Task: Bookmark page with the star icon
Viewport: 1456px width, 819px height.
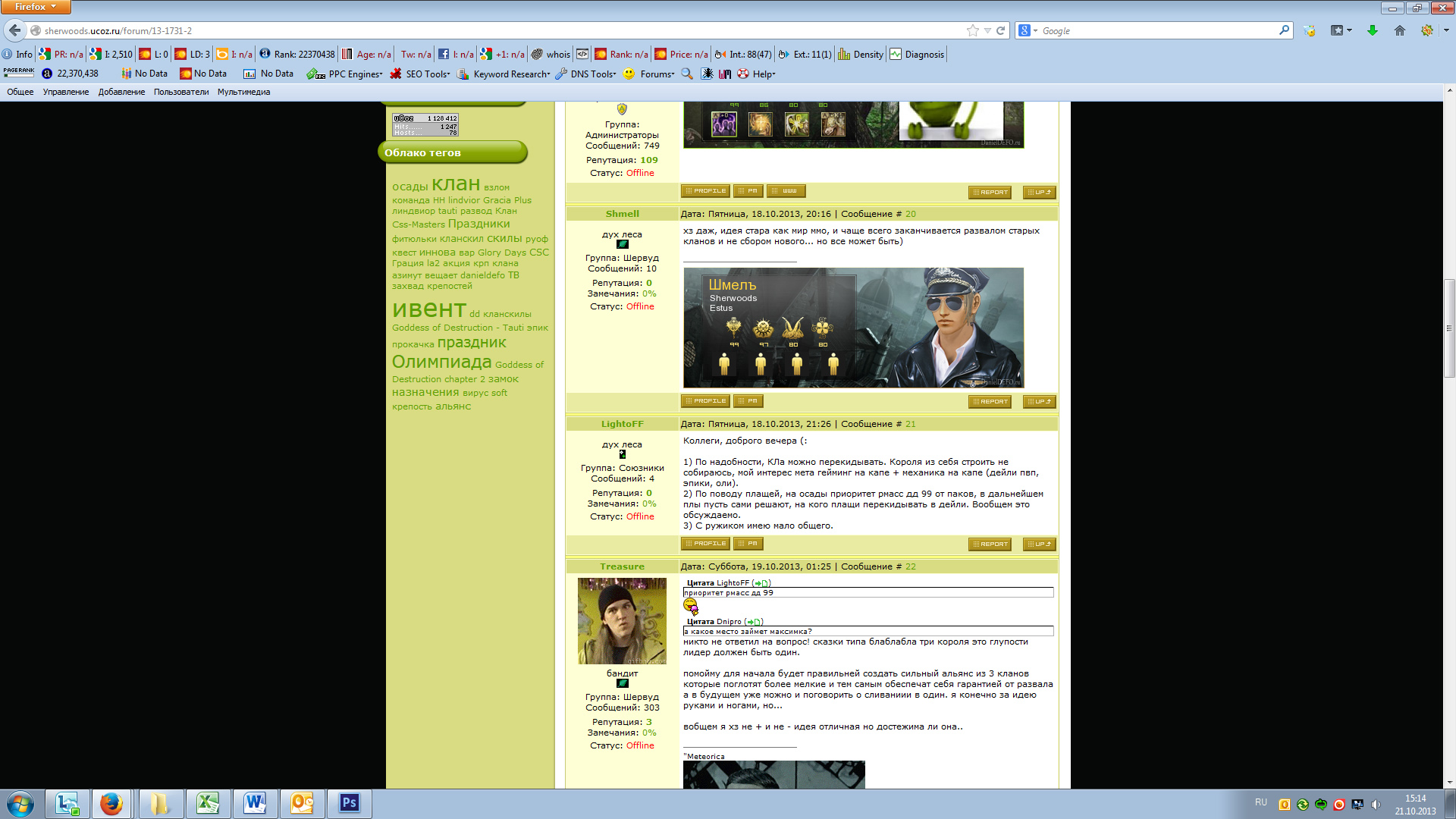Action: [973, 30]
